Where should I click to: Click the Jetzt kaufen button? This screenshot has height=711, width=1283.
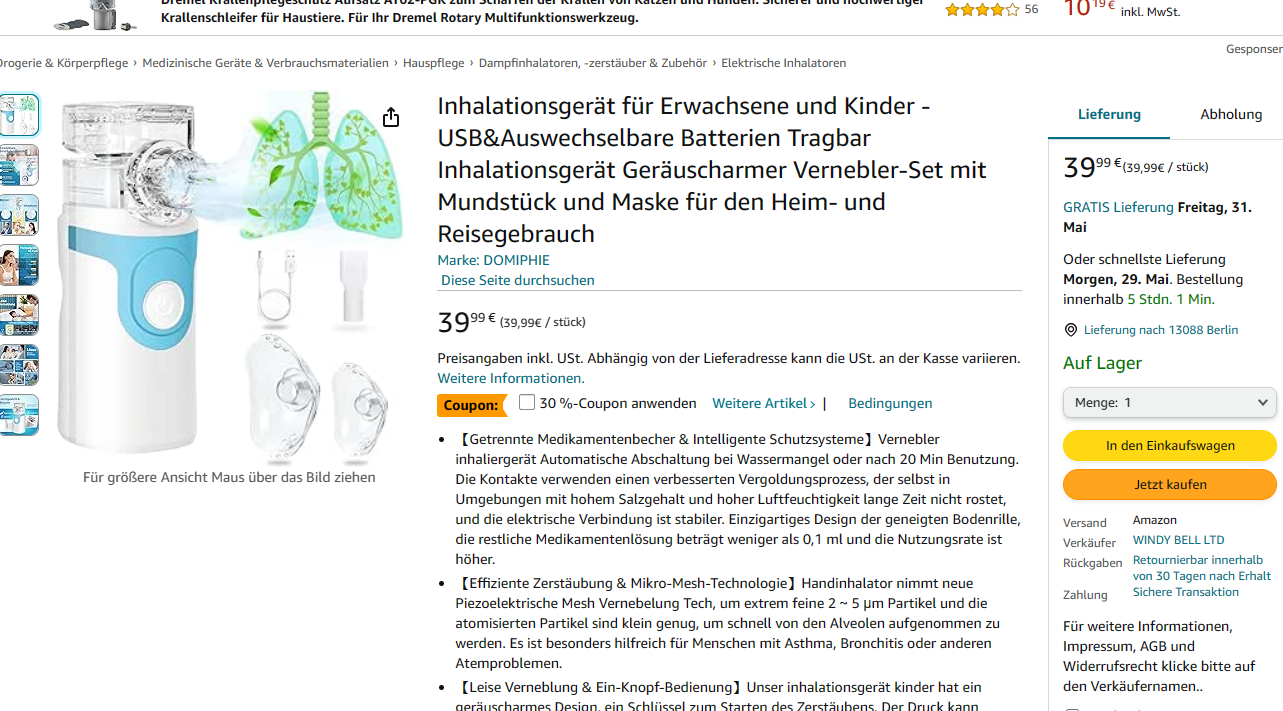(x=1169, y=484)
